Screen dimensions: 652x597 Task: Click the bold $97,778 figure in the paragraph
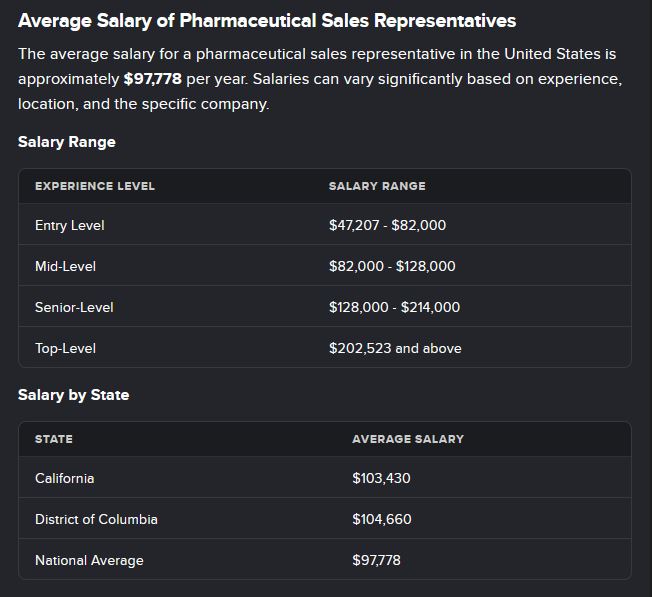click(x=152, y=78)
